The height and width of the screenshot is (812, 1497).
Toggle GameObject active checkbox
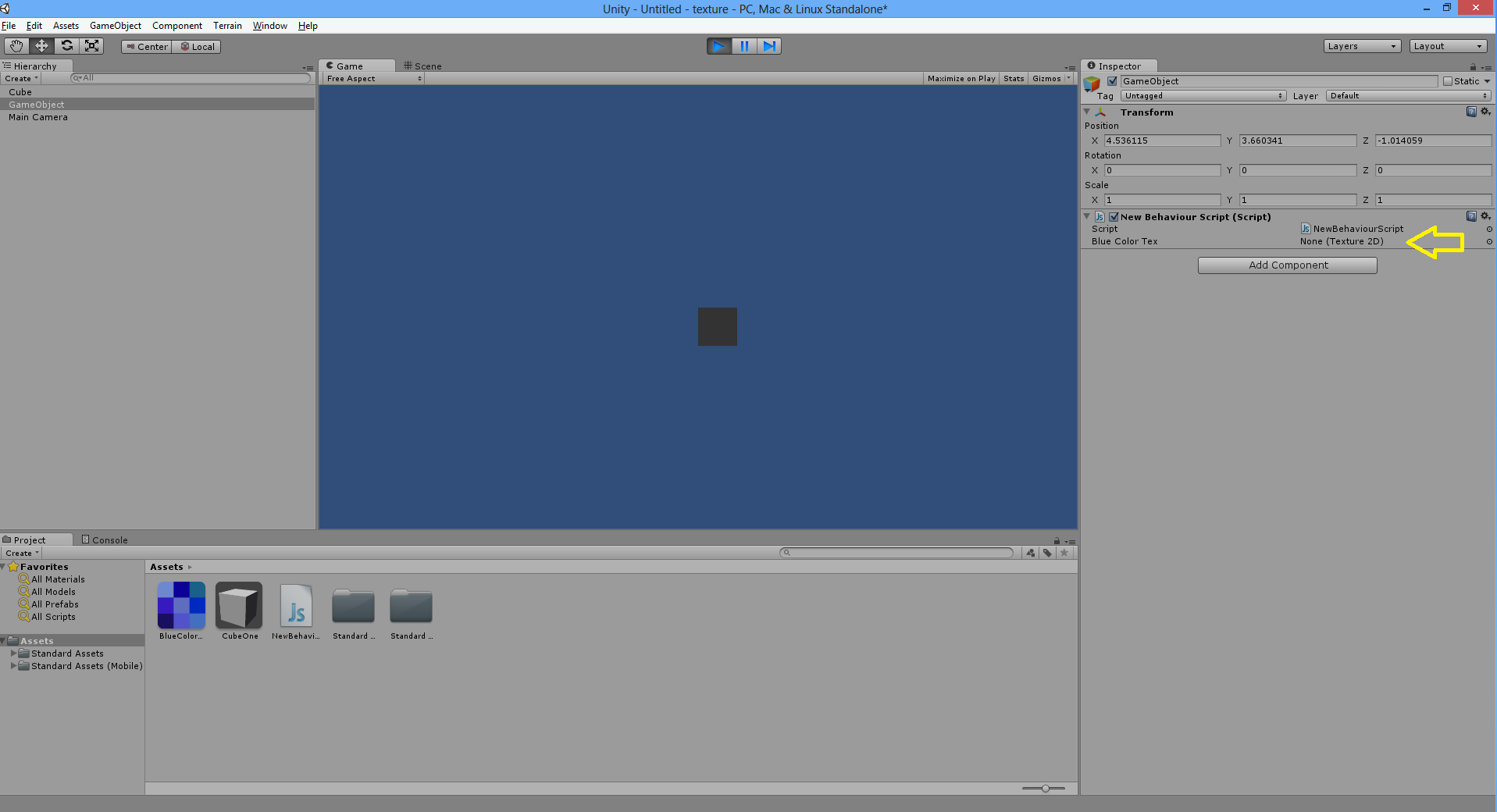pos(1112,81)
